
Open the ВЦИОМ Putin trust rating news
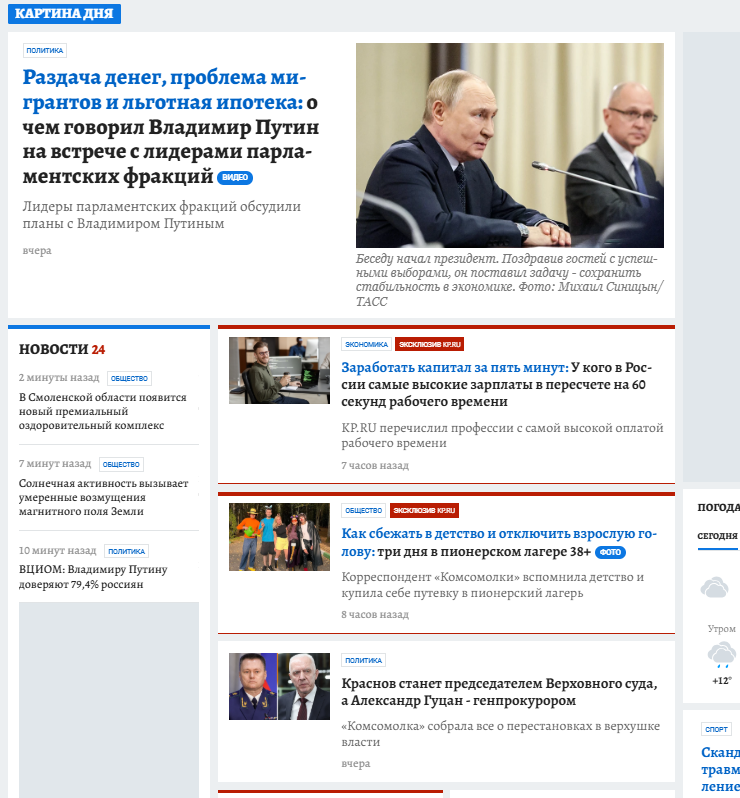[93, 577]
